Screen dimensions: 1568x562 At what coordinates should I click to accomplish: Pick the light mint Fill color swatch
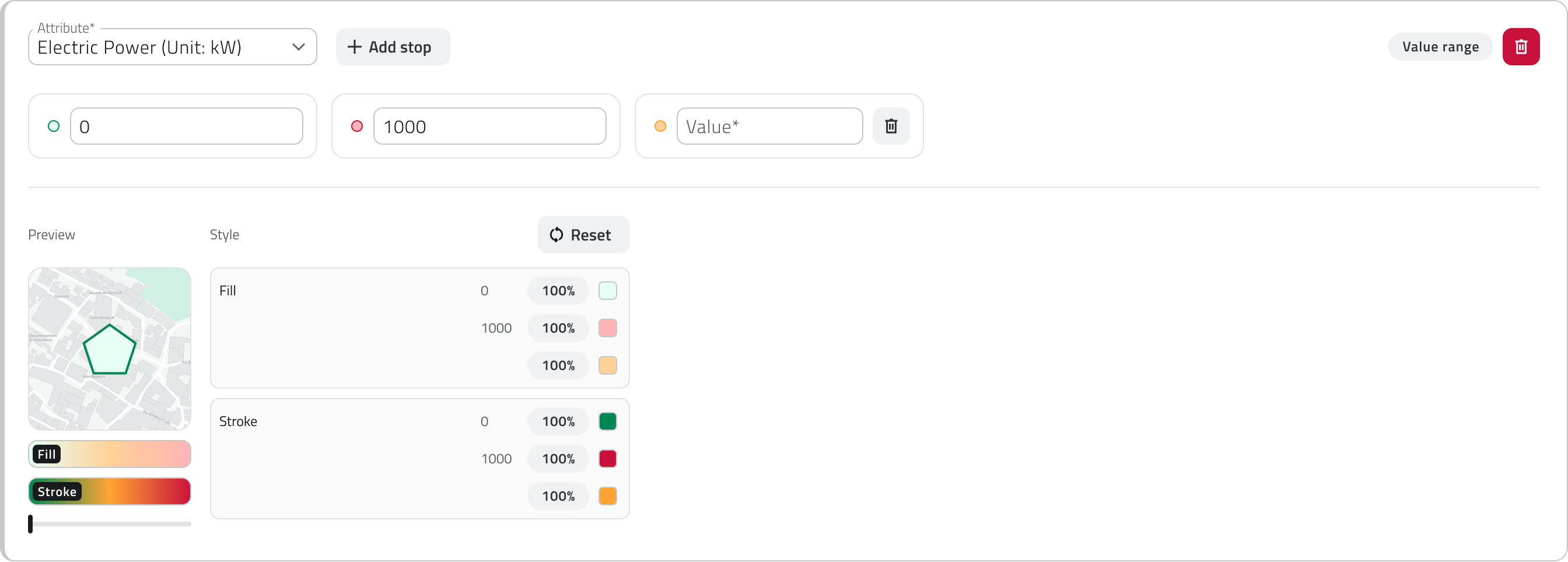[607, 291]
